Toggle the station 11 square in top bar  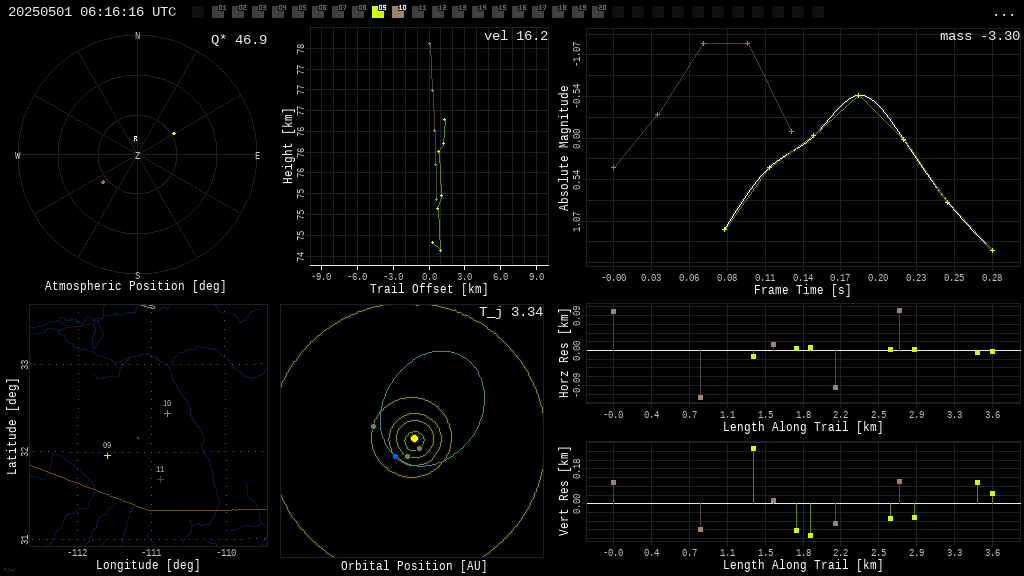click(x=418, y=12)
